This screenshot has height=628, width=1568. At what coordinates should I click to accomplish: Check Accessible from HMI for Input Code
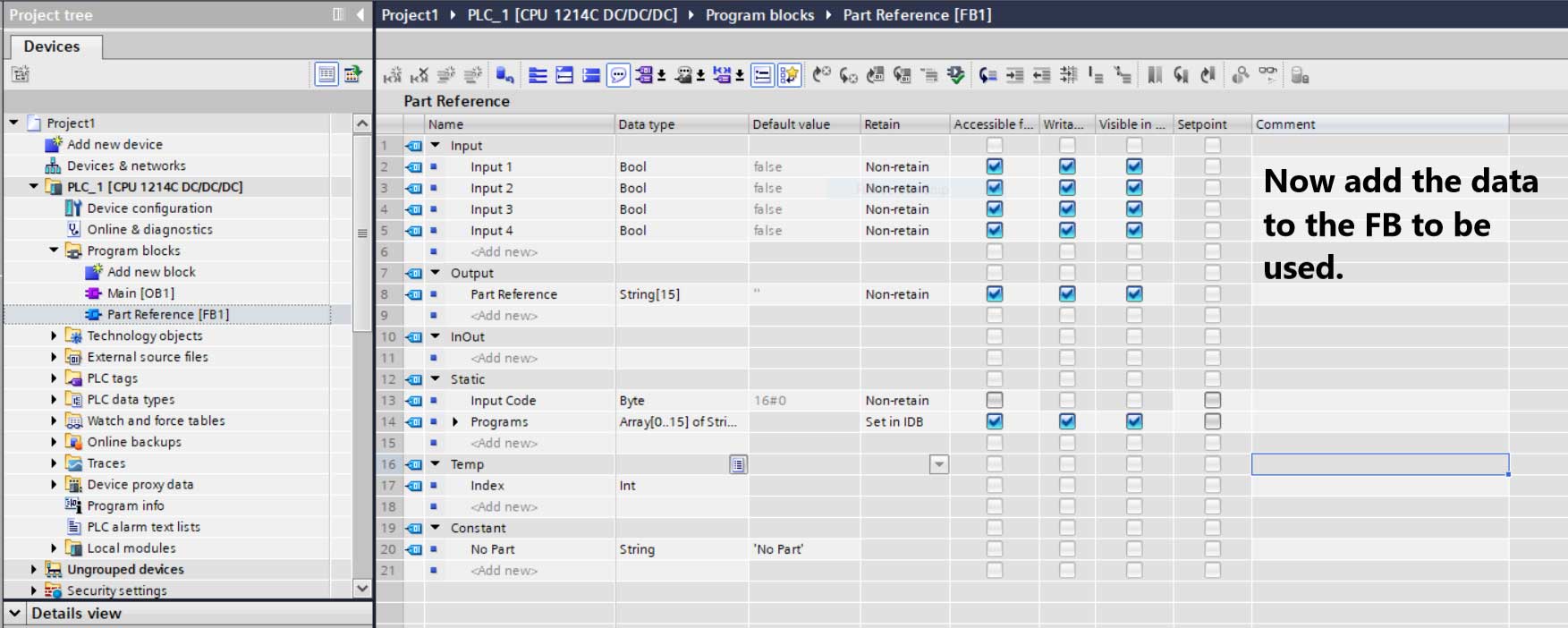click(x=995, y=401)
